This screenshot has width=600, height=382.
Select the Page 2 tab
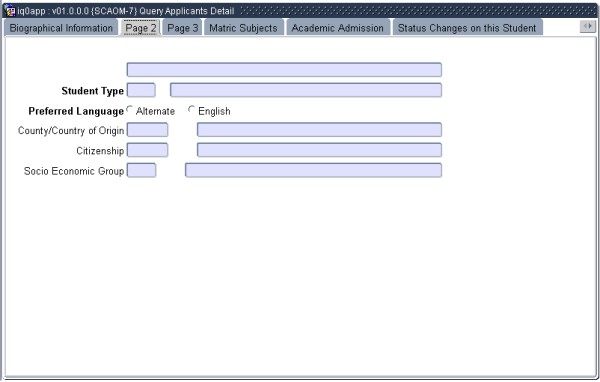[x=141, y=28]
